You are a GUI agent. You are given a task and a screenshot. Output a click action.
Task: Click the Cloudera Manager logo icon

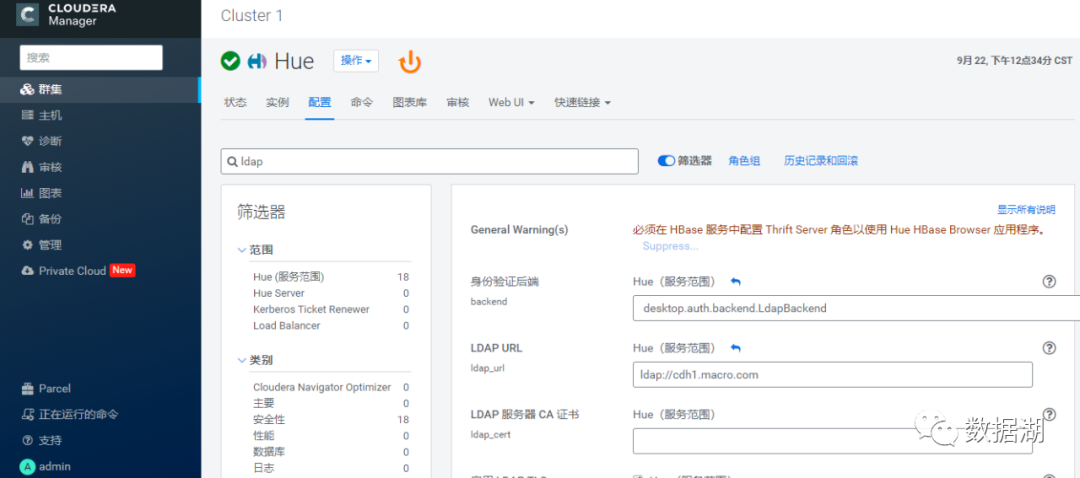point(28,14)
